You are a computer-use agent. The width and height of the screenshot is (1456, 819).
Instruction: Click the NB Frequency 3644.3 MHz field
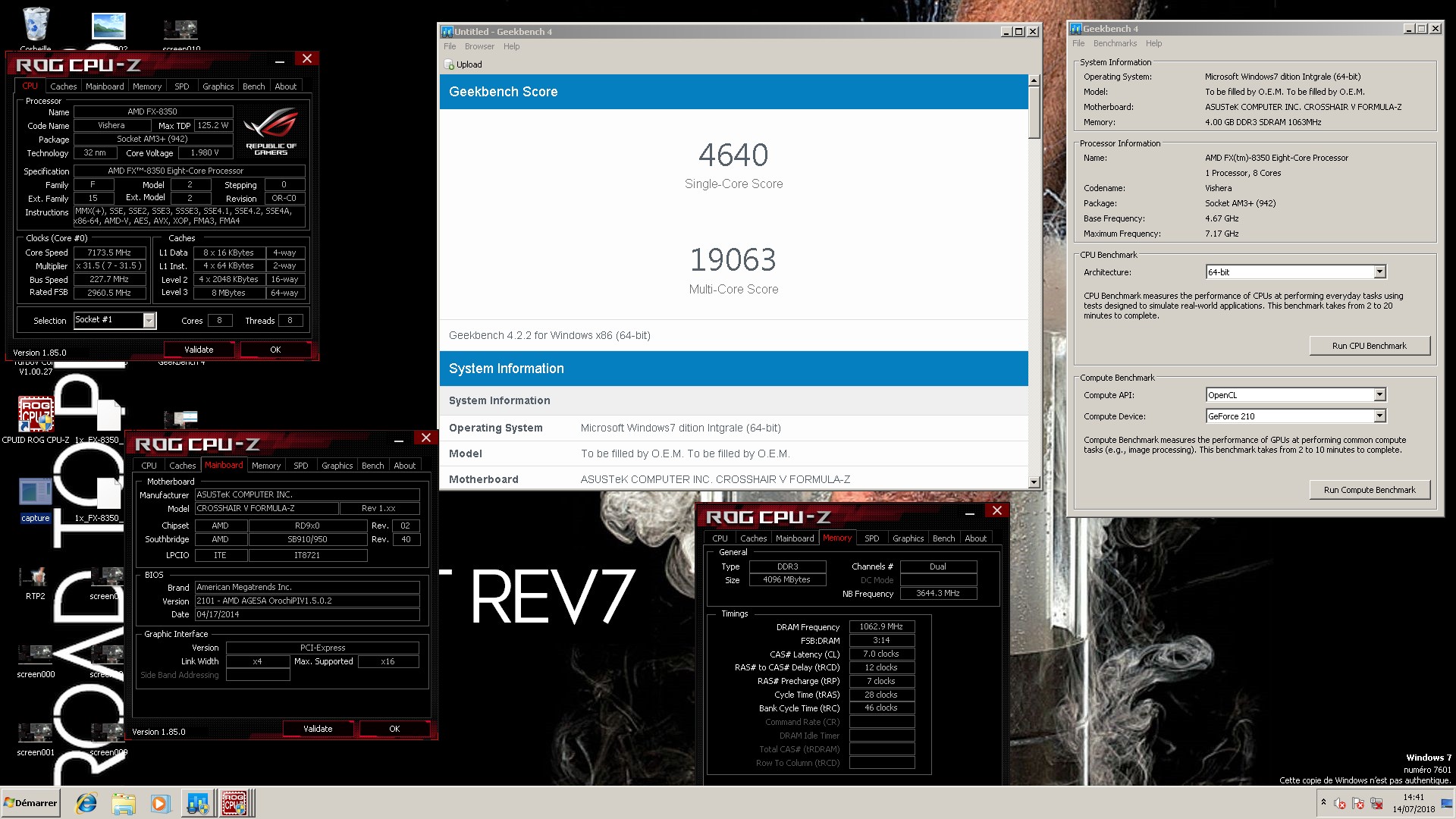(938, 593)
